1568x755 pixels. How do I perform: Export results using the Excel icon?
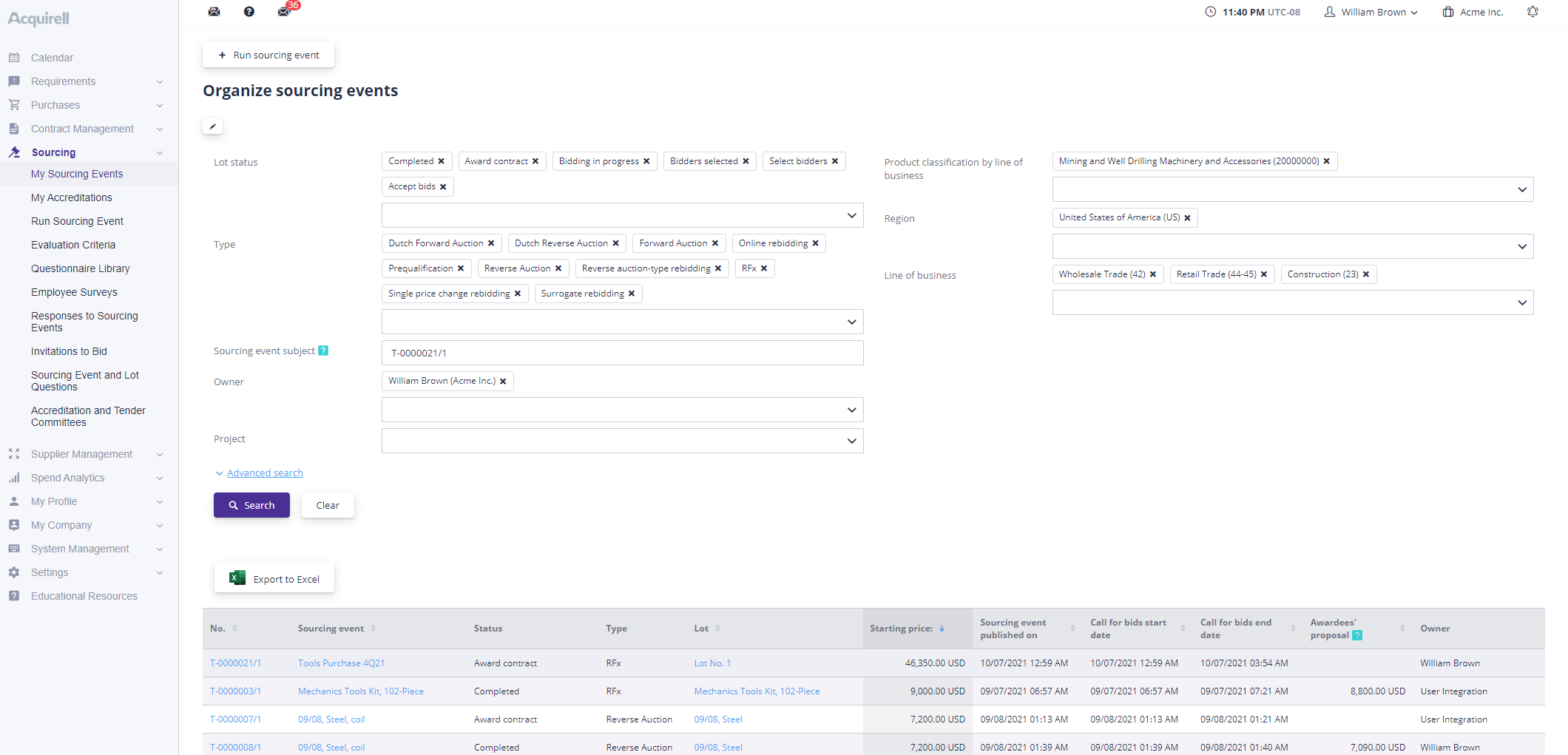237,578
